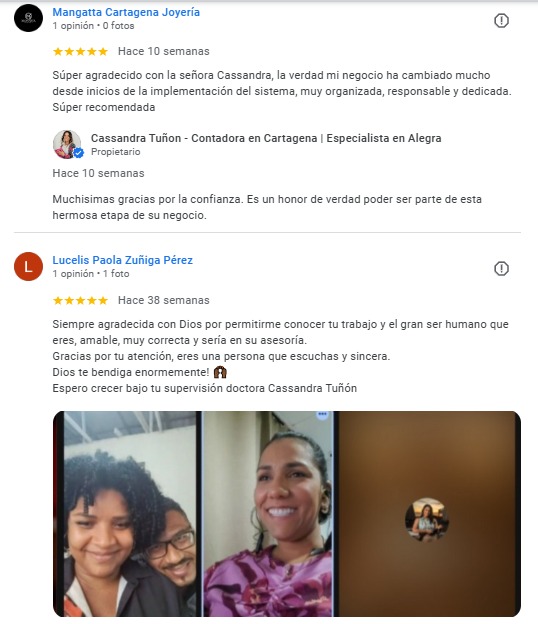Click the five-star rating on Mangatta's review
The image size is (538, 624).
80,51
